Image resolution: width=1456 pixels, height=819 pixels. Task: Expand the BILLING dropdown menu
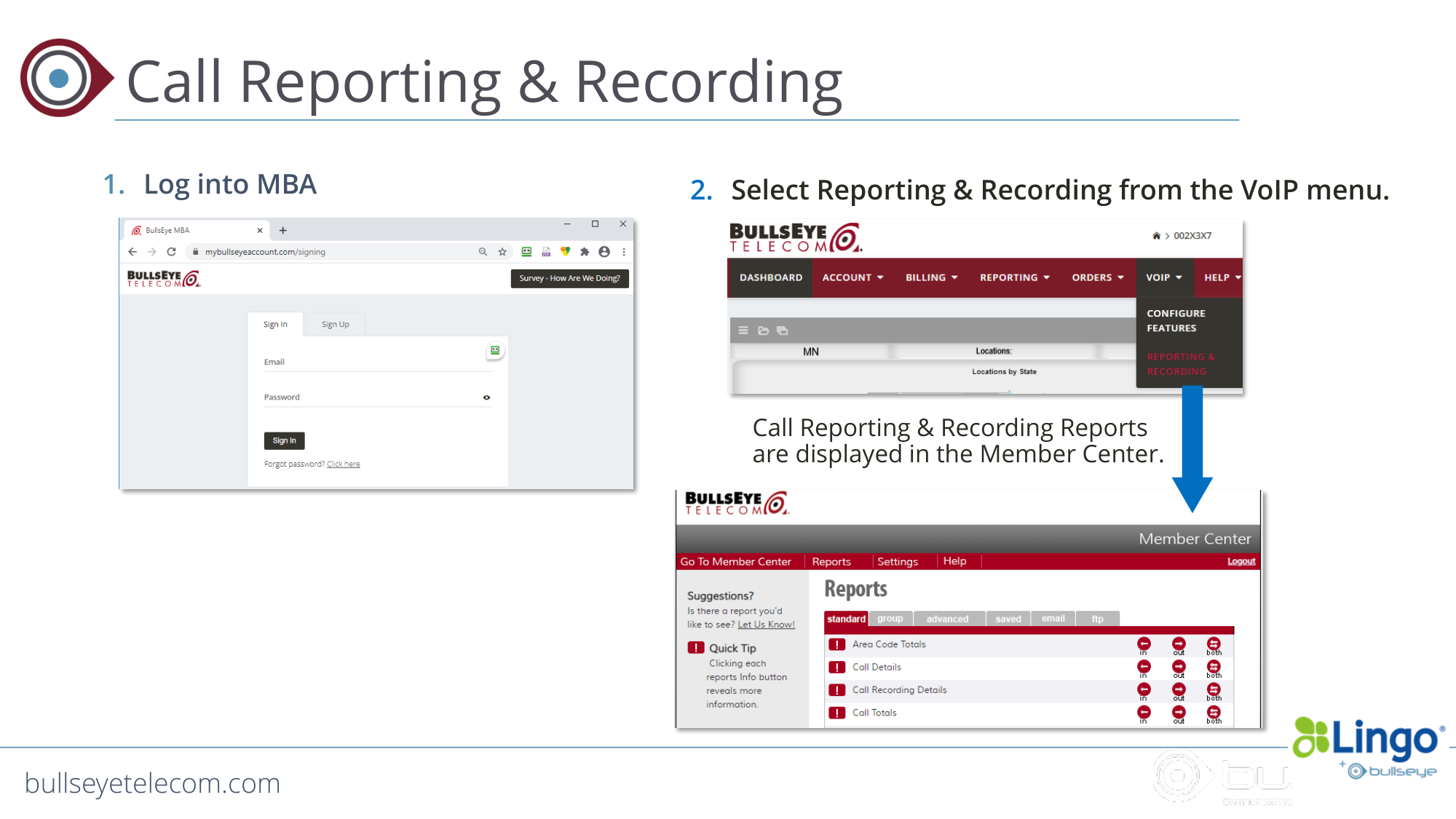coord(932,277)
